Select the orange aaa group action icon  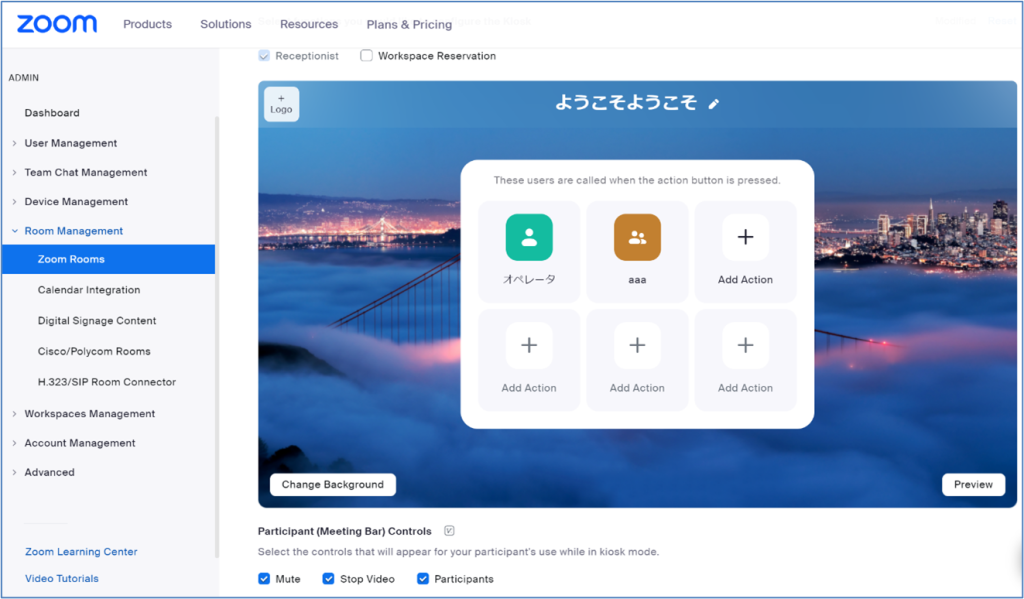click(637, 237)
